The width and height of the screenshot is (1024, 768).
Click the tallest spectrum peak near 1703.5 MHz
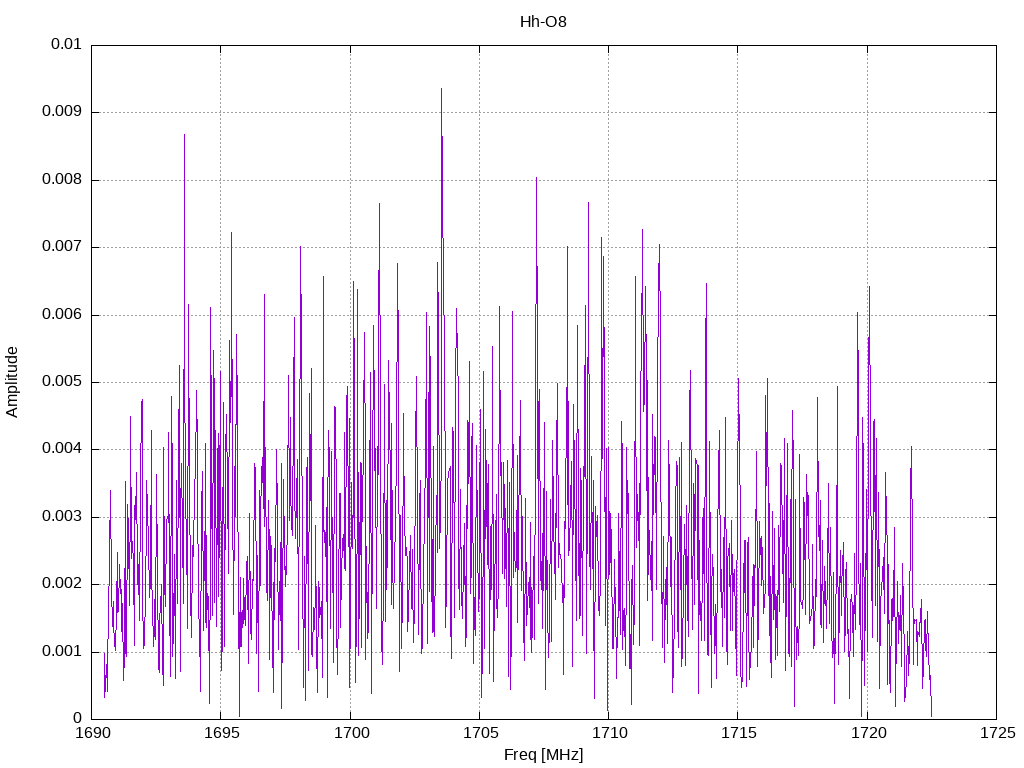pos(441,89)
